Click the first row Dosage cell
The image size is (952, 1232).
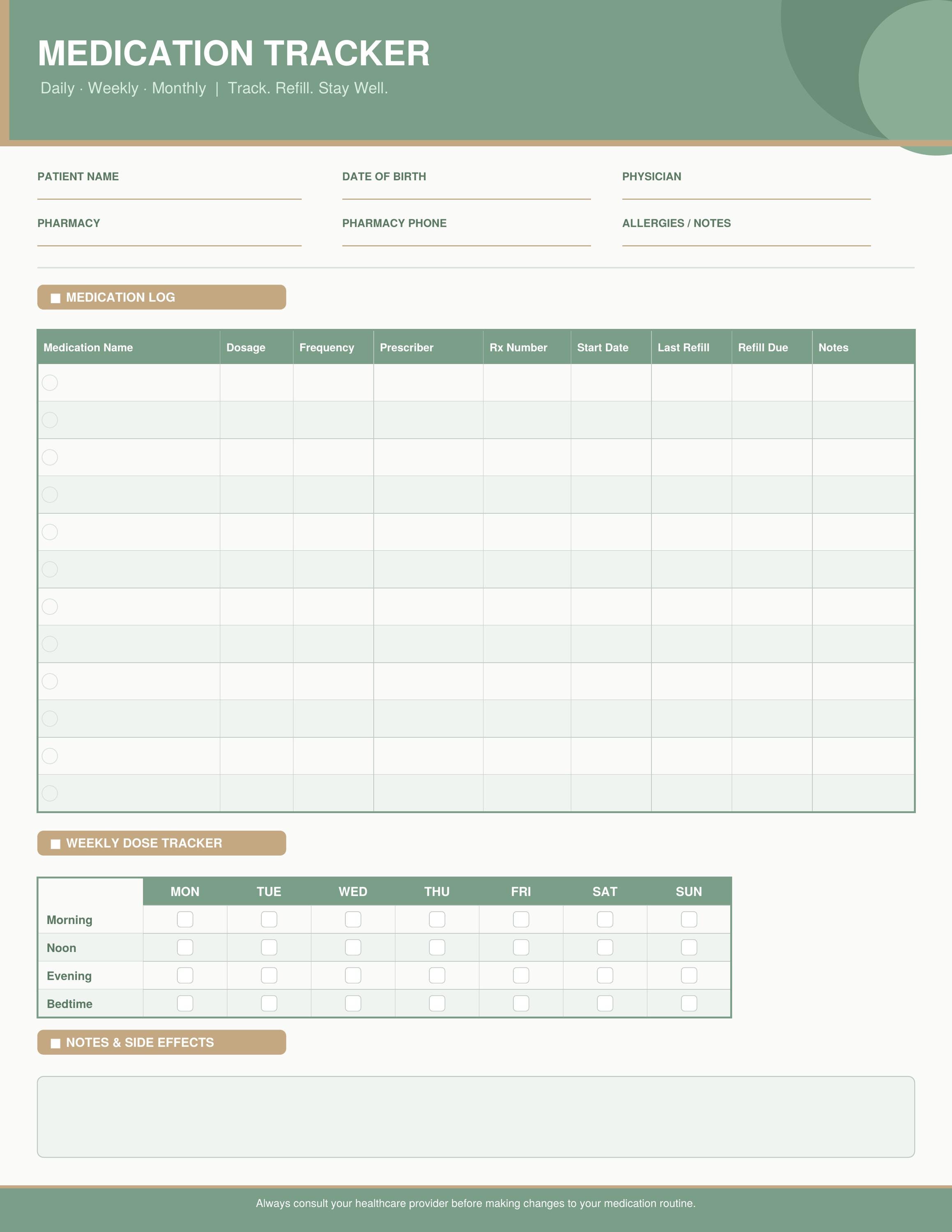[257, 382]
